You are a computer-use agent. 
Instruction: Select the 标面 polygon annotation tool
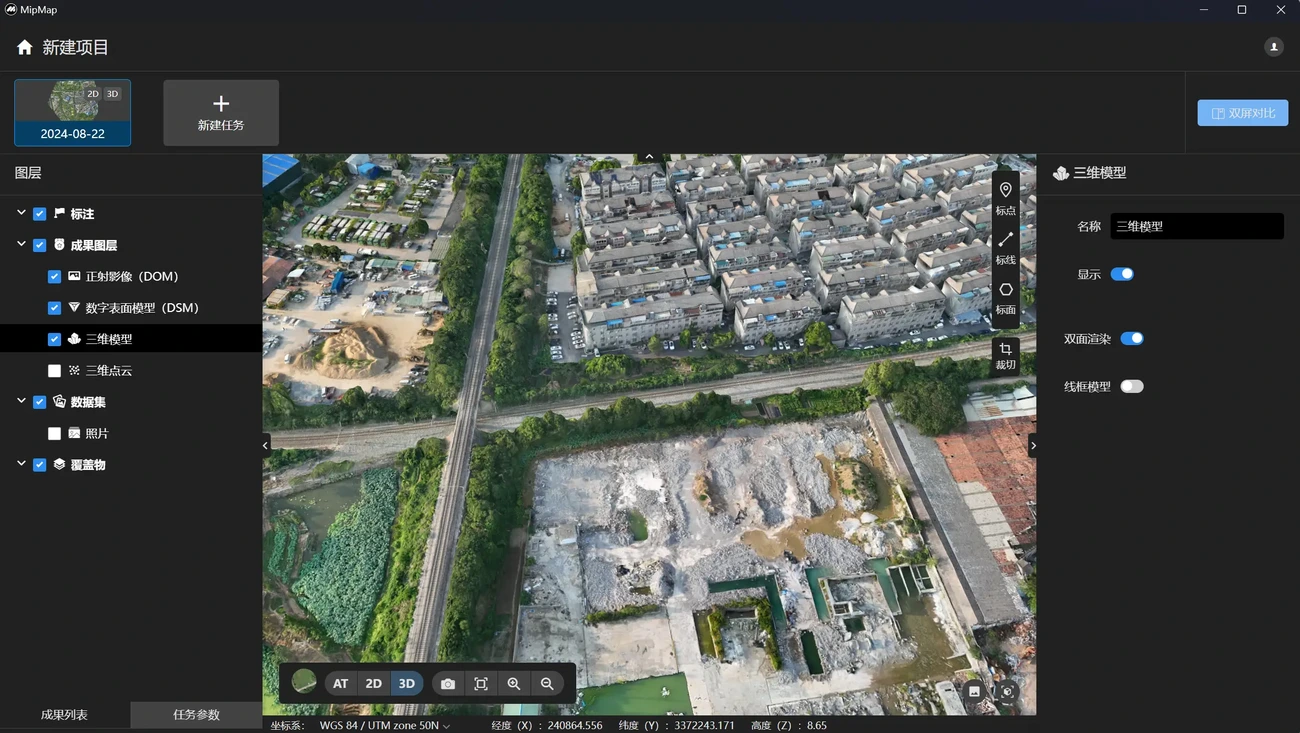tap(1005, 296)
